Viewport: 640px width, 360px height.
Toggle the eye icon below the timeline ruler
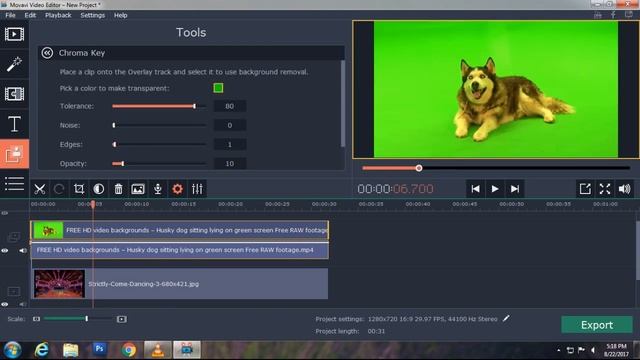click(x=4, y=213)
